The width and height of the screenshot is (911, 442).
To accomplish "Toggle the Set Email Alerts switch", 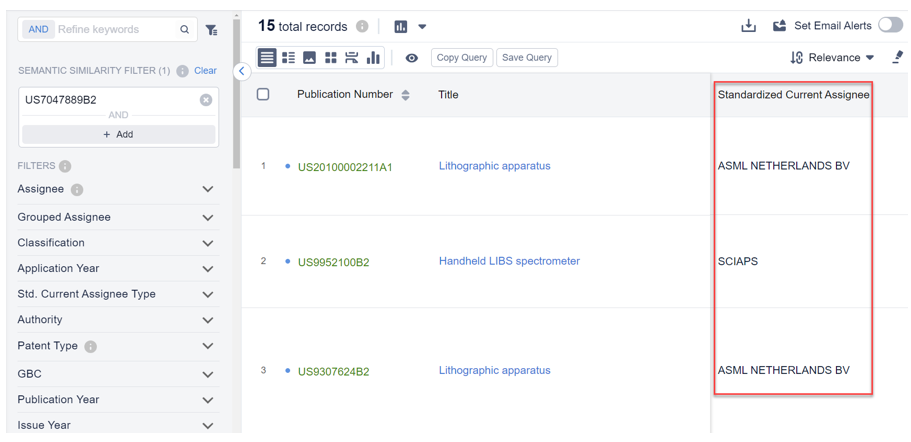I will [x=889, y=26].
